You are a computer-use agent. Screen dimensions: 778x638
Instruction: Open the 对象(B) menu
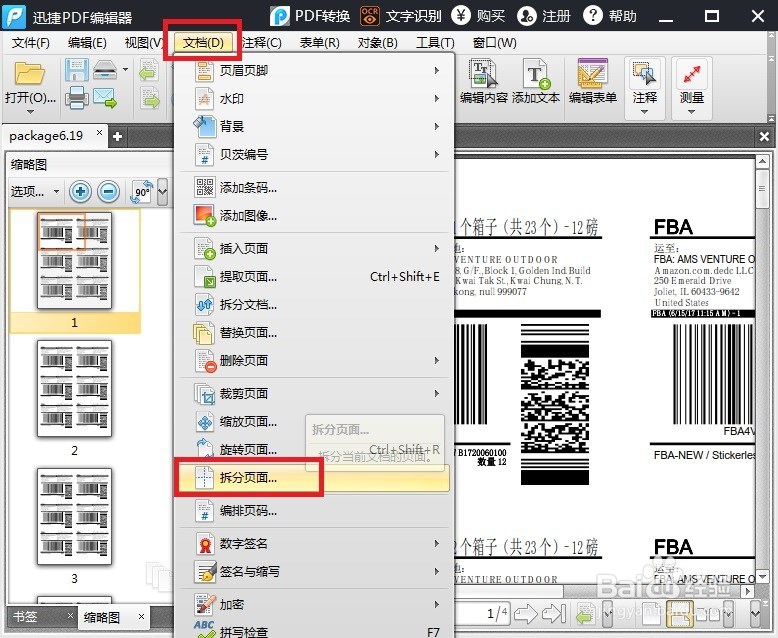point(377,43)
